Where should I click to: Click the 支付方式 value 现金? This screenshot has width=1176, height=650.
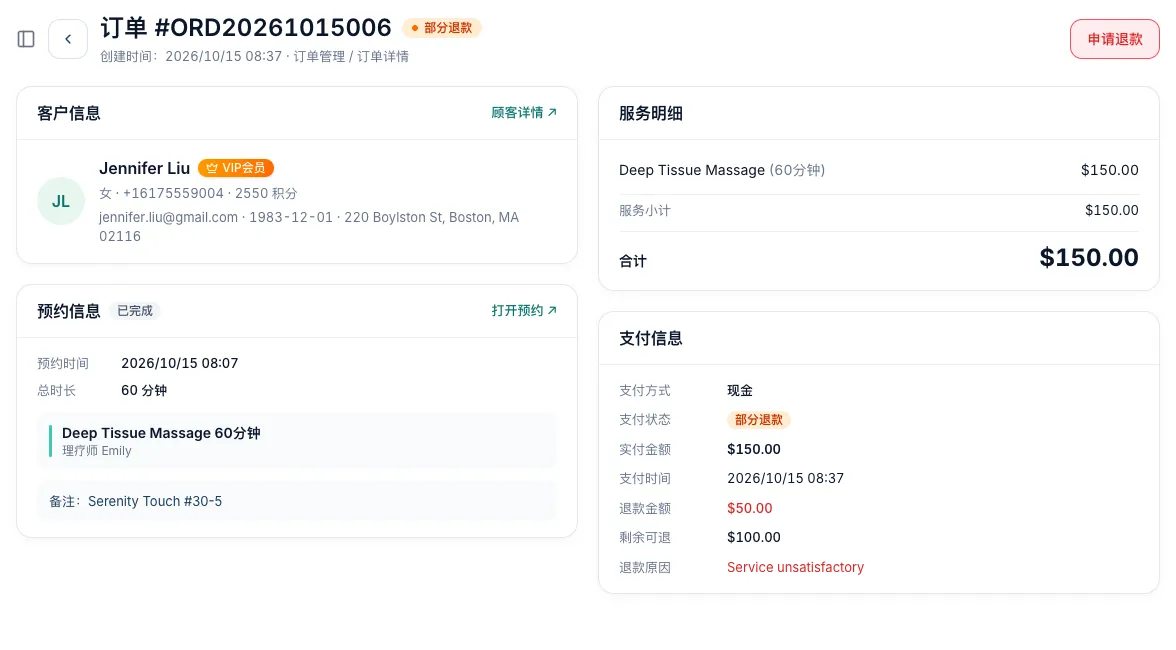point(740,391)
